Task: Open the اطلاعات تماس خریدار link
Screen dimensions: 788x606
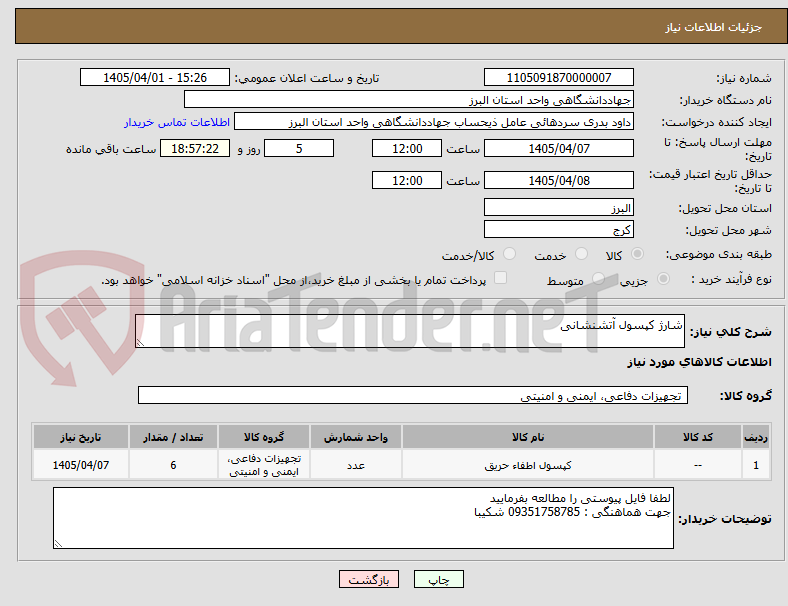Action: tap(177, 122)
